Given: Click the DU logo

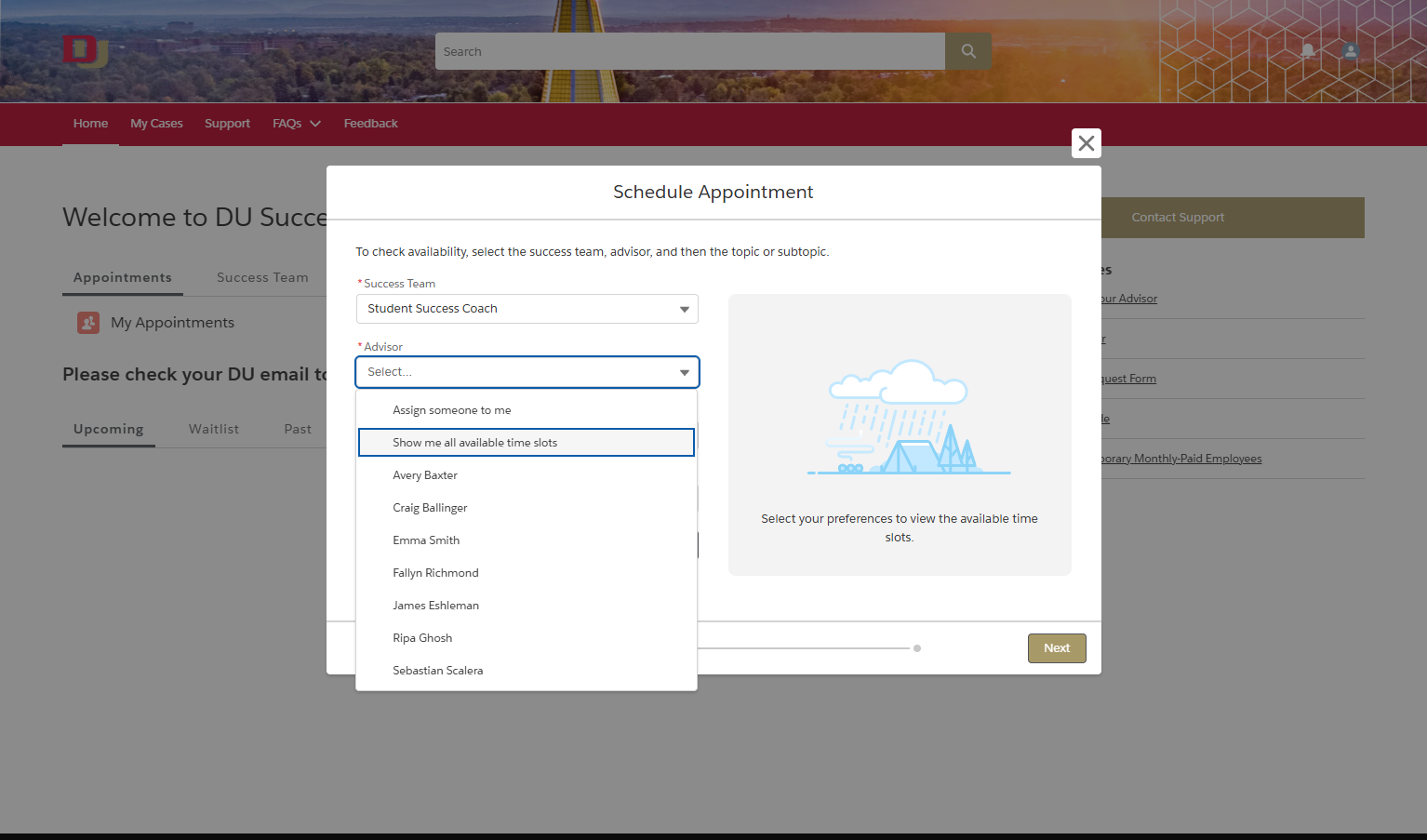Looking at the screenshot, I should point(86,51).
